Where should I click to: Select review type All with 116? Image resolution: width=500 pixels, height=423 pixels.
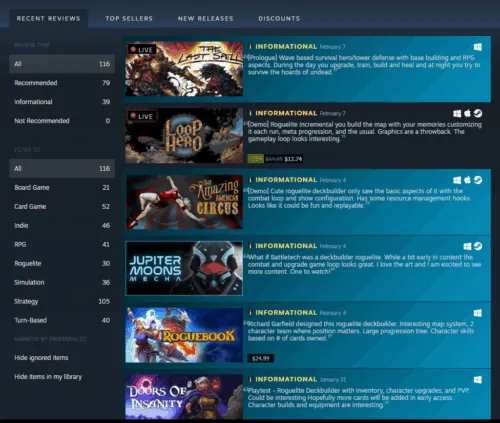coord(62,64)
